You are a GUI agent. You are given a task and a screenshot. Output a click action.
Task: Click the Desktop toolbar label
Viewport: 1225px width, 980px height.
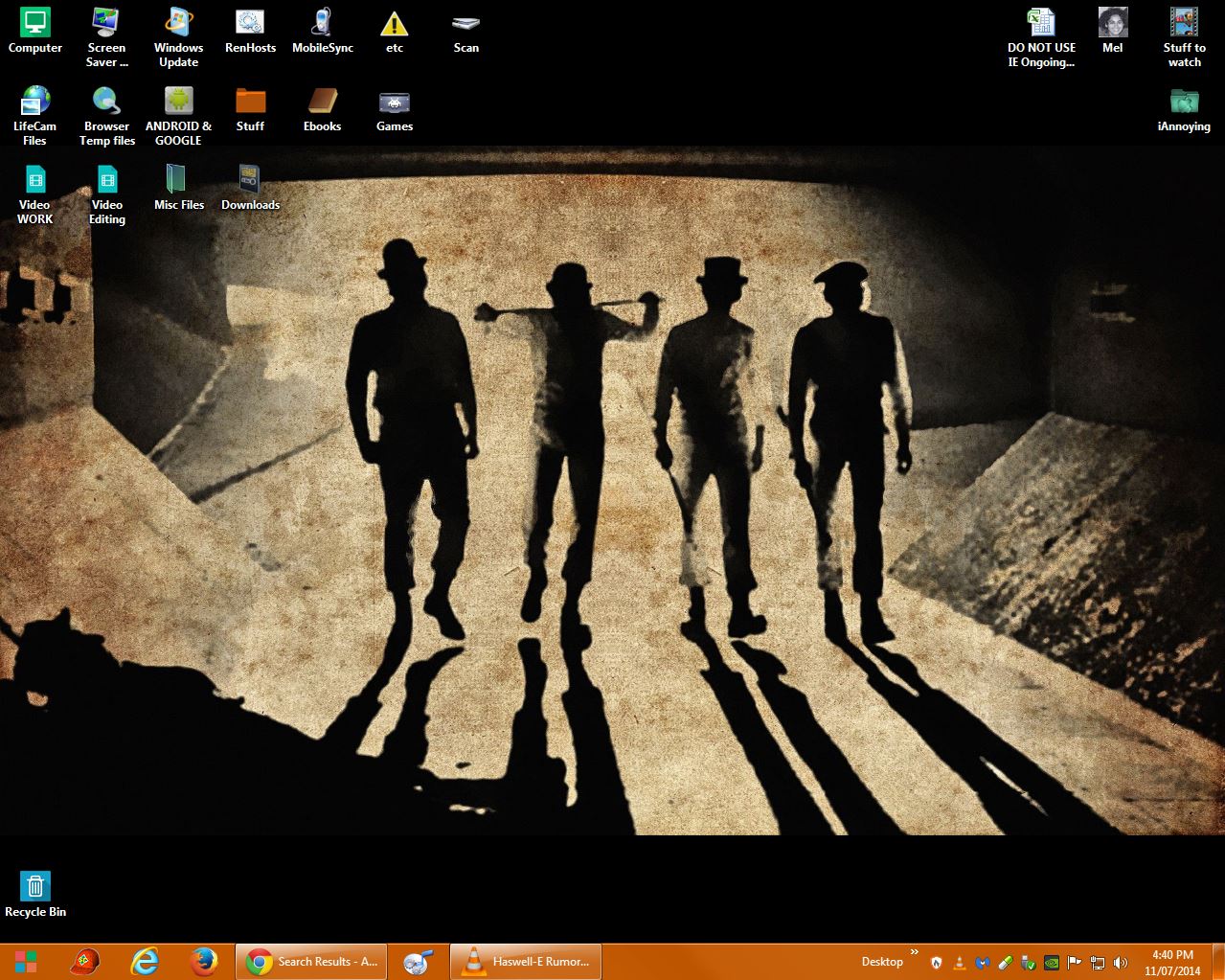(882, 962)
